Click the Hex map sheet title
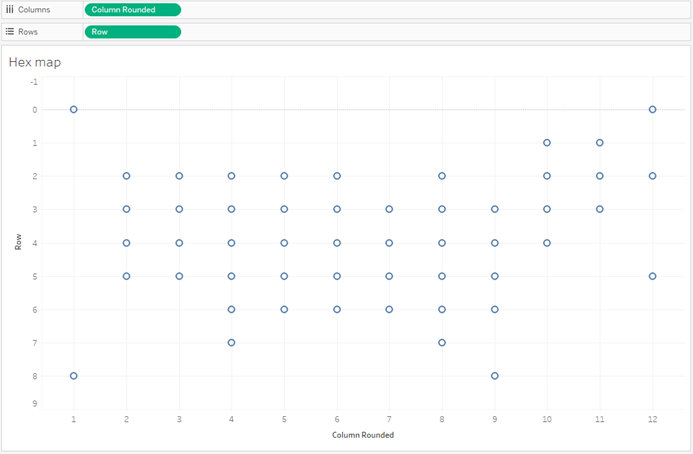 pos(35,62)
